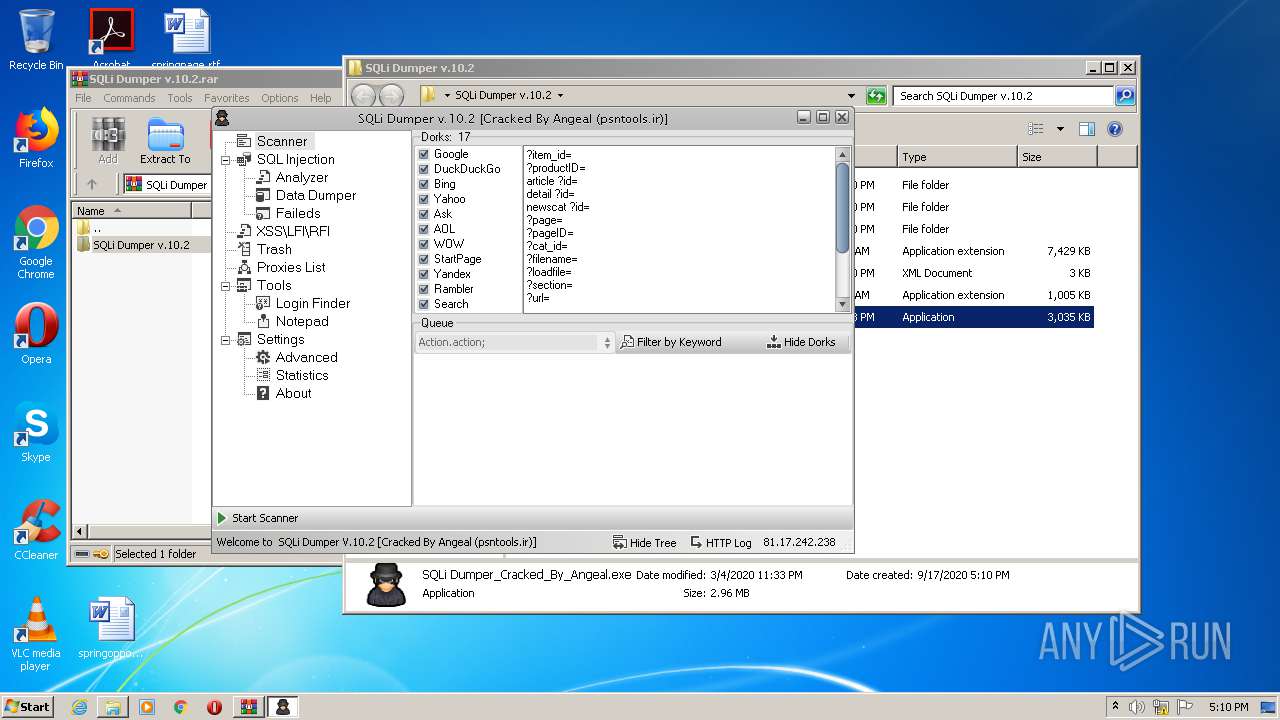Open WinRAR File menu
The width and height of the screenshot is (1280, 720).
tap(83, 98)
